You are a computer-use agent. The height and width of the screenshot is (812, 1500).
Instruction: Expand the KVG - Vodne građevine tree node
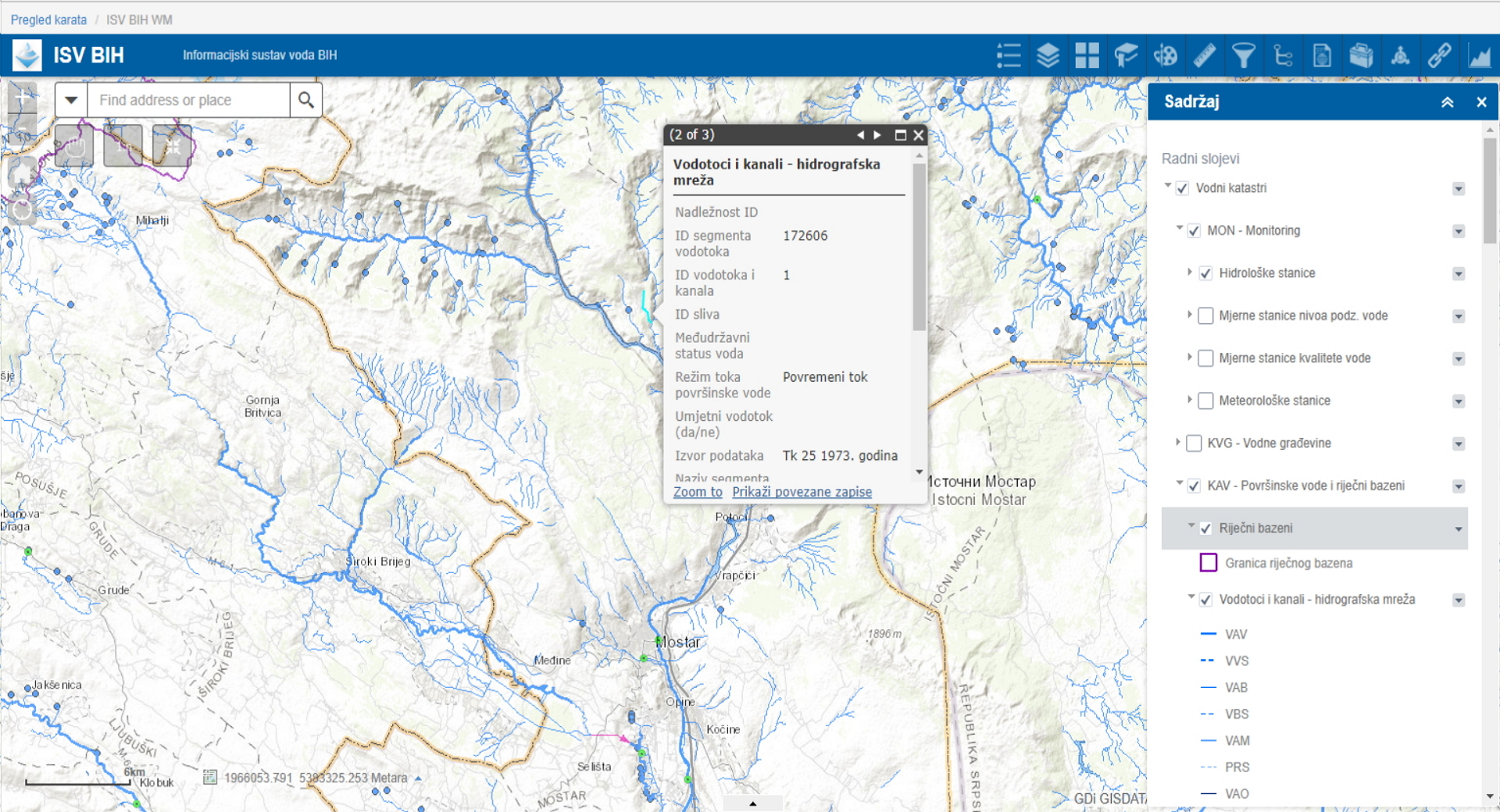point(1178,443)
